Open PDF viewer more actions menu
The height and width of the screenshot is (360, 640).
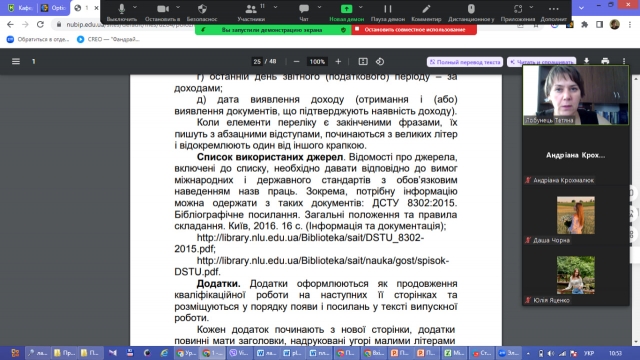624,61
